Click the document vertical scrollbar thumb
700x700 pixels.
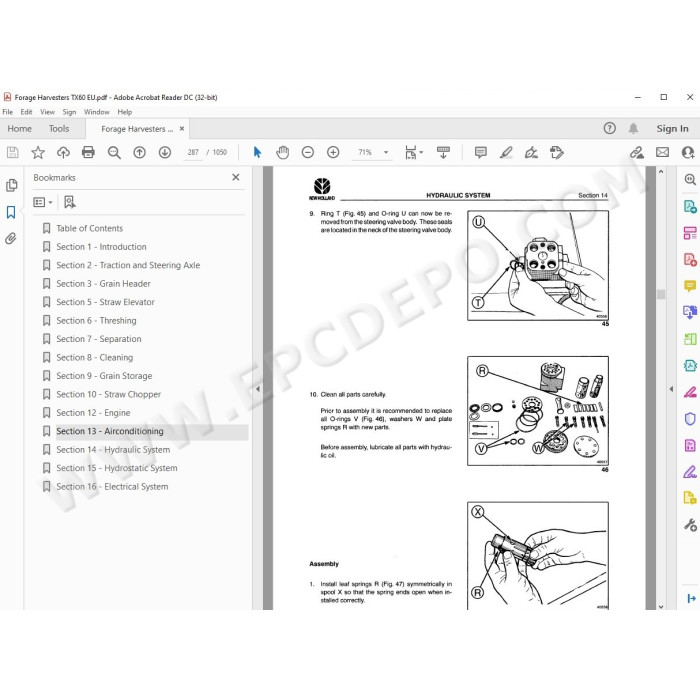[x=661, y=294]
